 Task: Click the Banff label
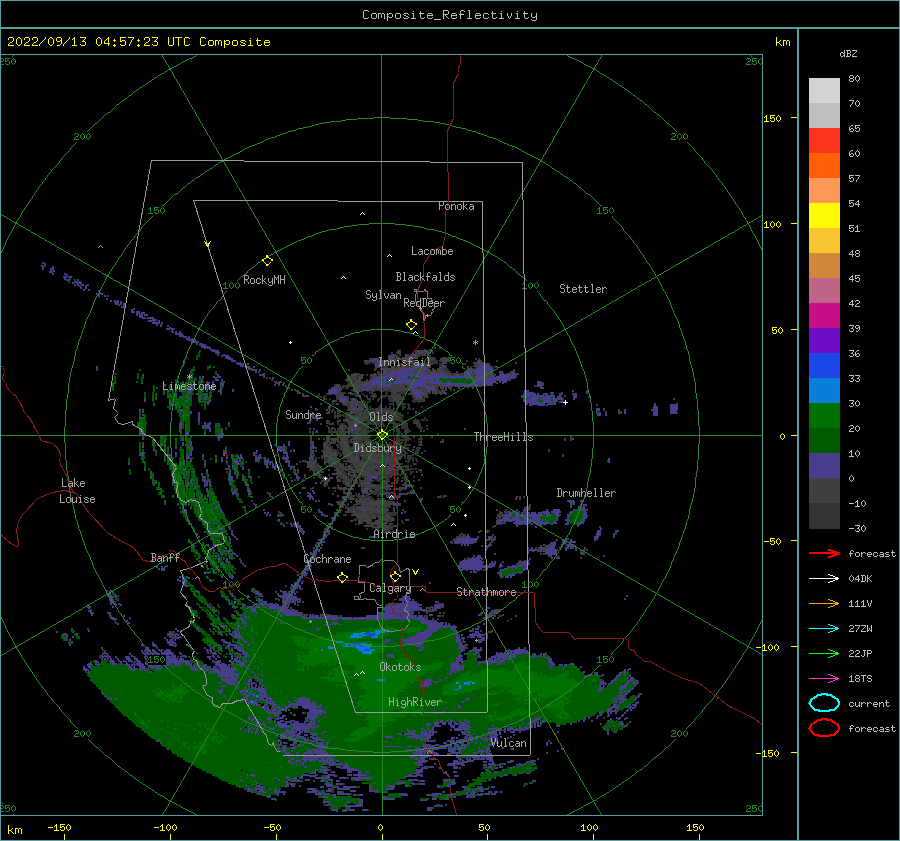165,558
